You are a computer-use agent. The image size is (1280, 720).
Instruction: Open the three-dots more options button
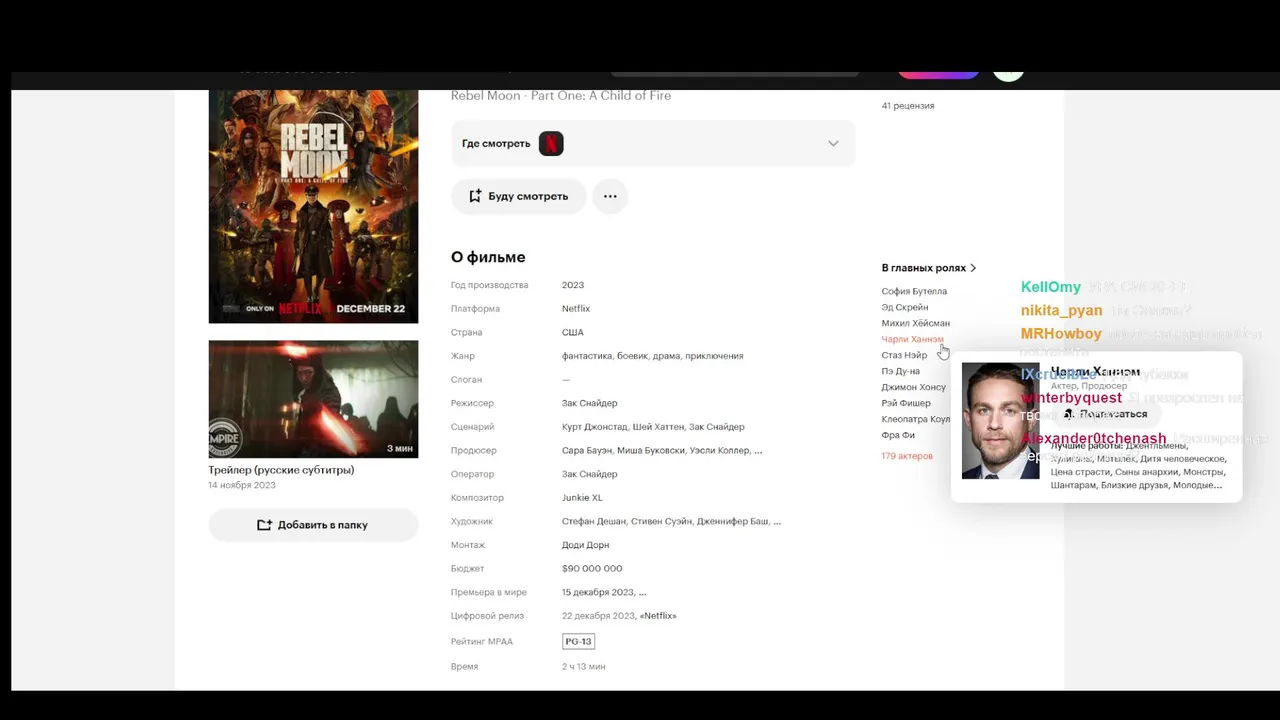tap(610, 196)
